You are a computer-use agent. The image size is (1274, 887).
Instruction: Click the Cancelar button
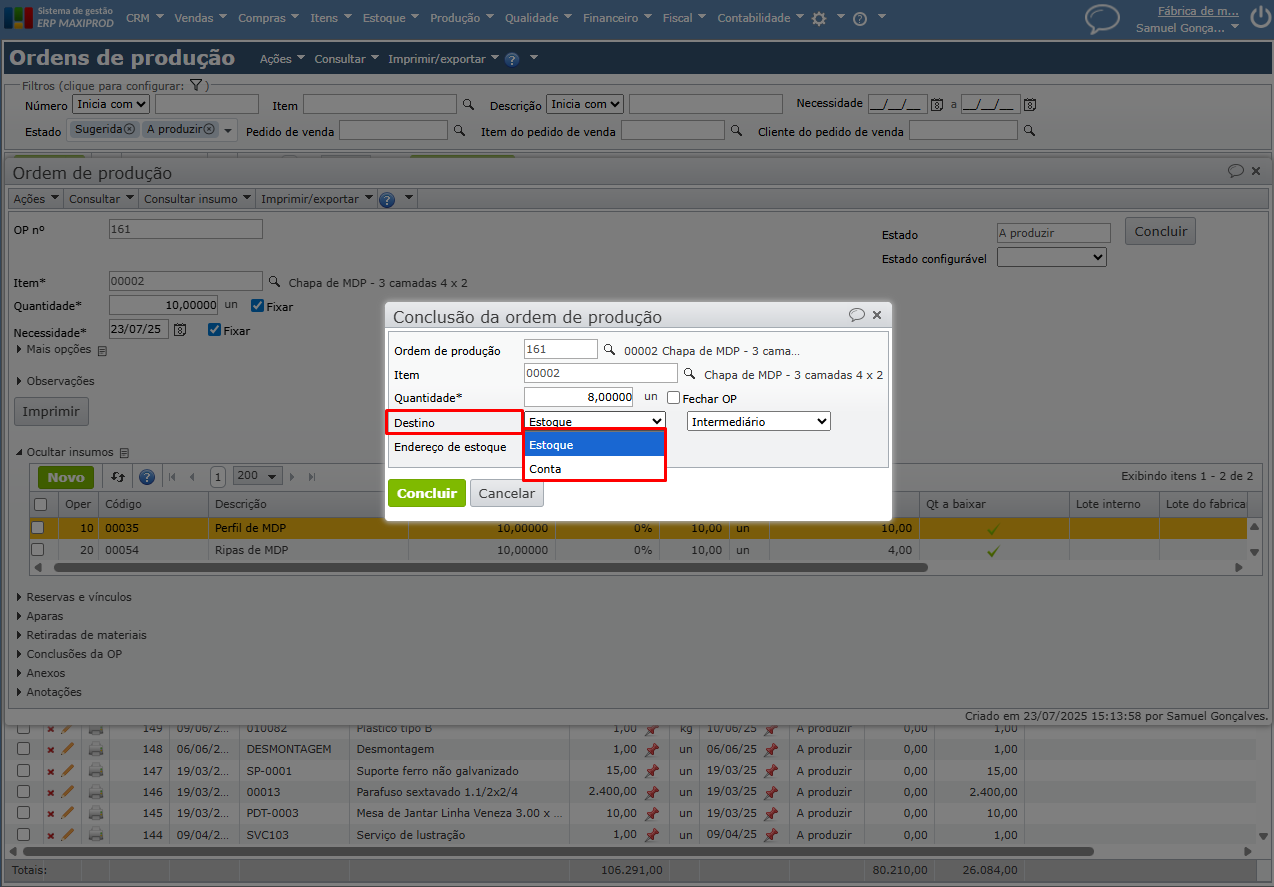(x=506, y=493)
